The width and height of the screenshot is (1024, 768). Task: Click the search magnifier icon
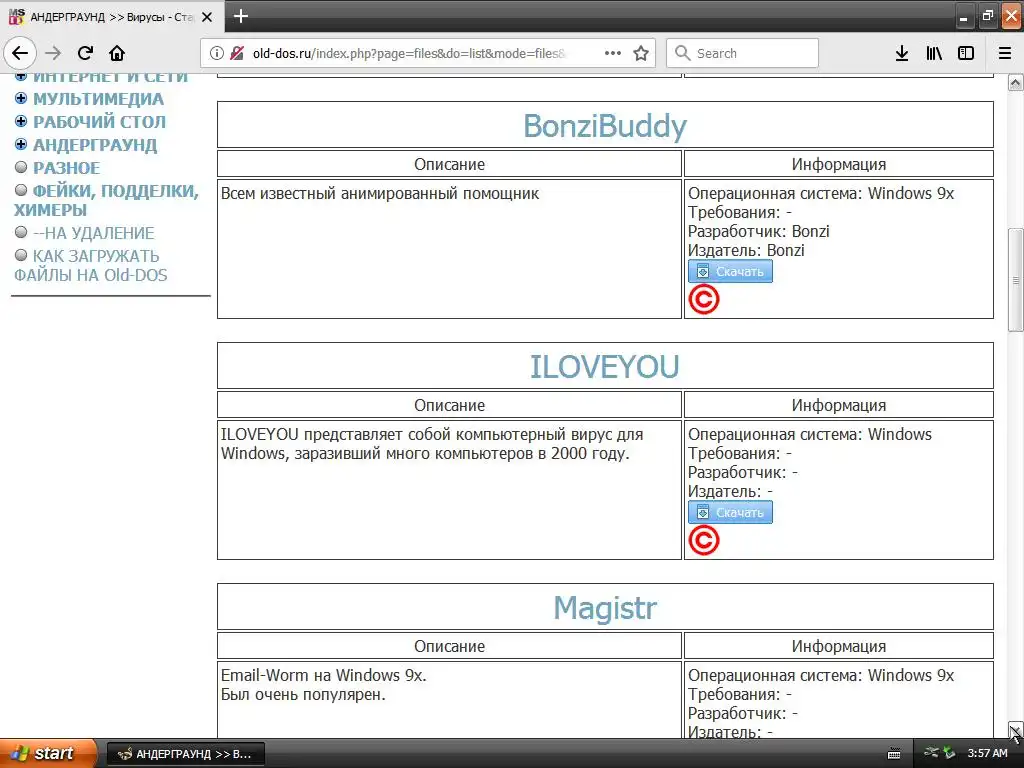tap(682, 53)
